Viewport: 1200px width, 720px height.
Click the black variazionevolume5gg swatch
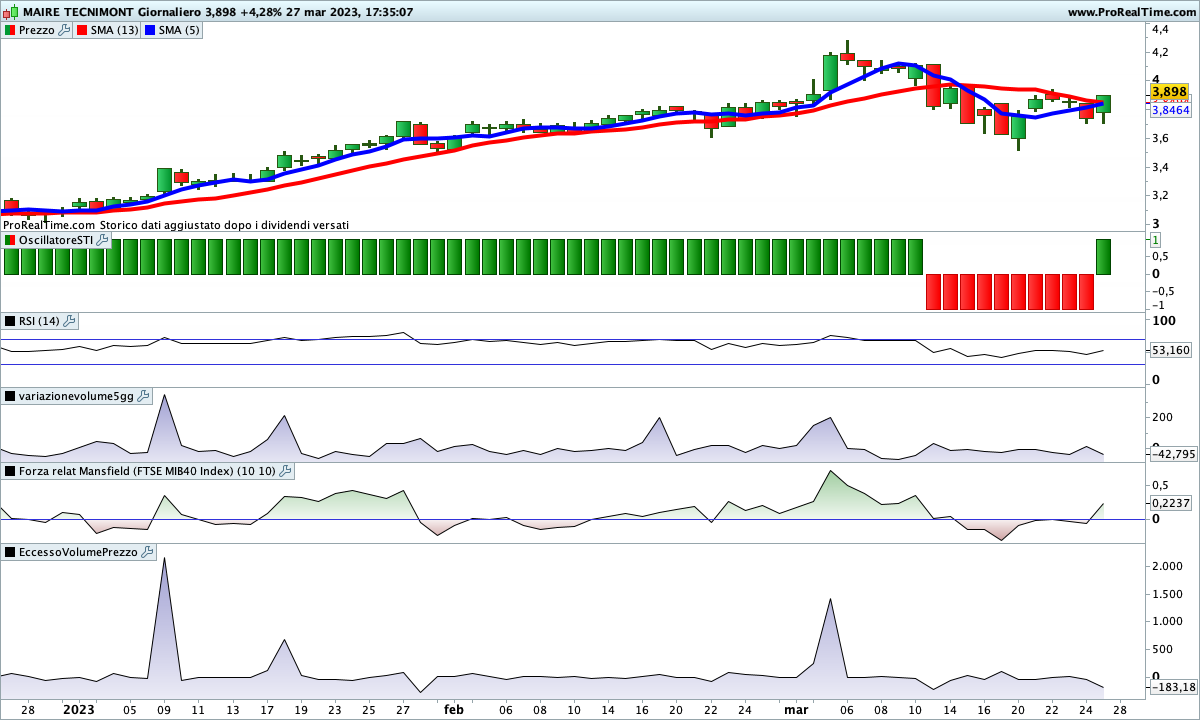point(10,396)
